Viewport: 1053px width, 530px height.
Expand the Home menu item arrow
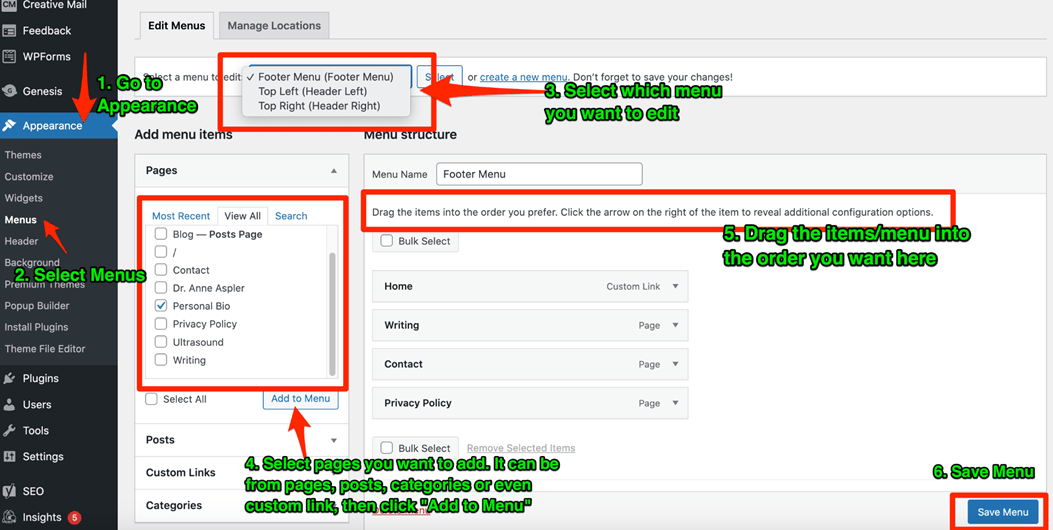point(675,287)
